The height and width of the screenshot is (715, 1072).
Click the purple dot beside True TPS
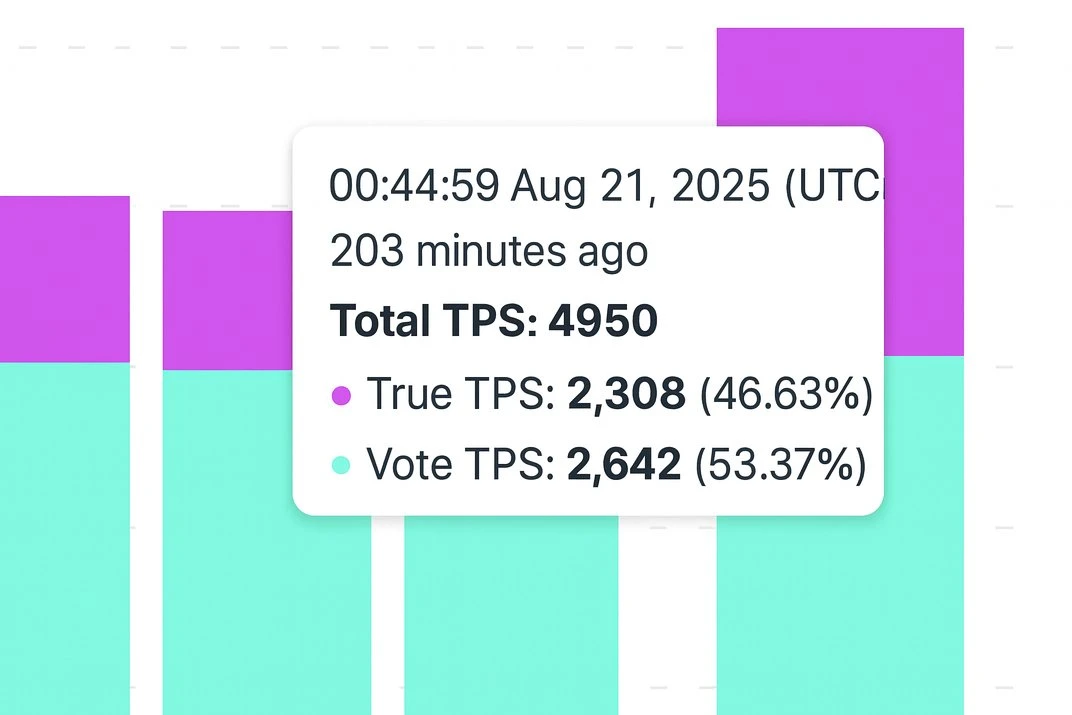tap(341, 397)
